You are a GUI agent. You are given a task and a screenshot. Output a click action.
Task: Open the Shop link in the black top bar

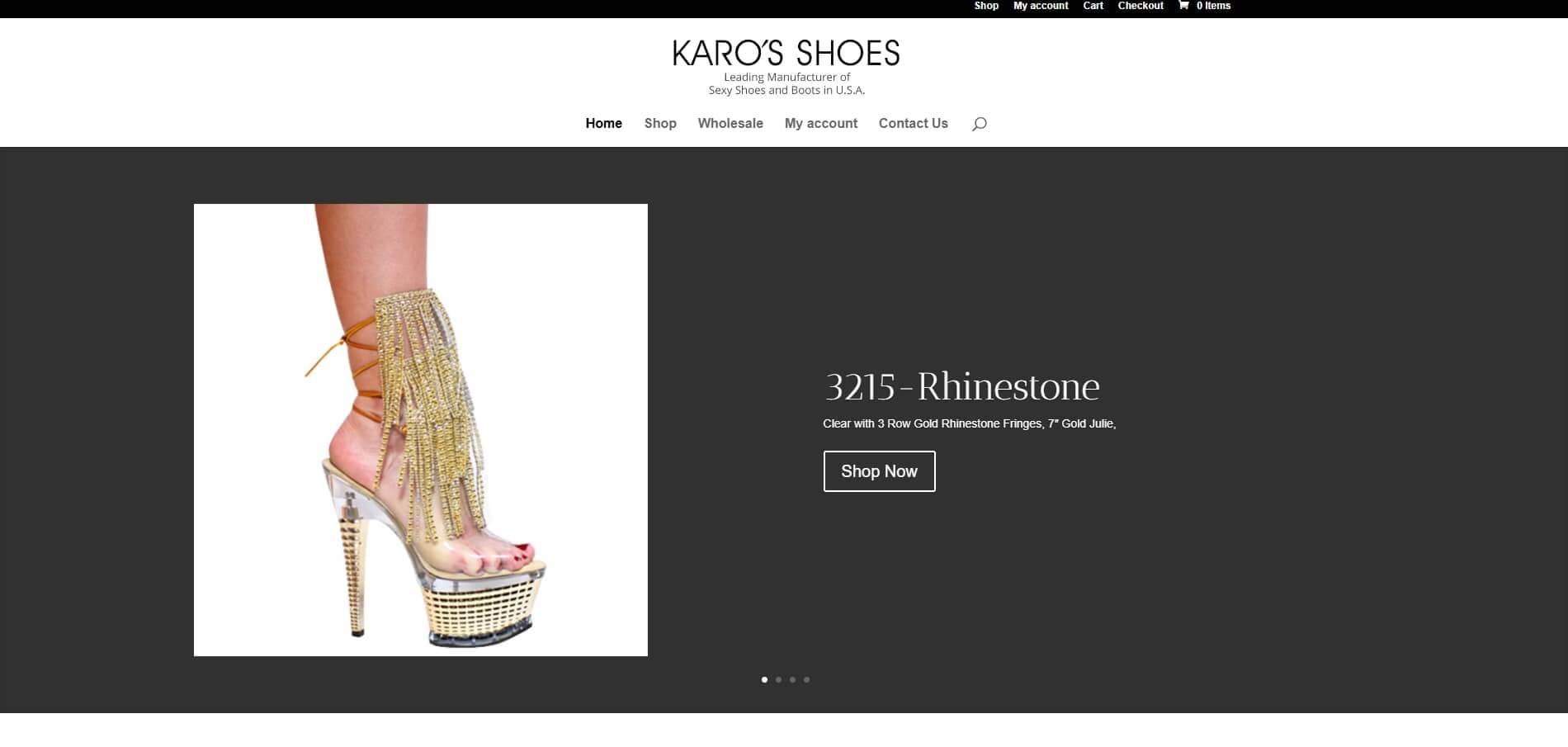[986, 6]
